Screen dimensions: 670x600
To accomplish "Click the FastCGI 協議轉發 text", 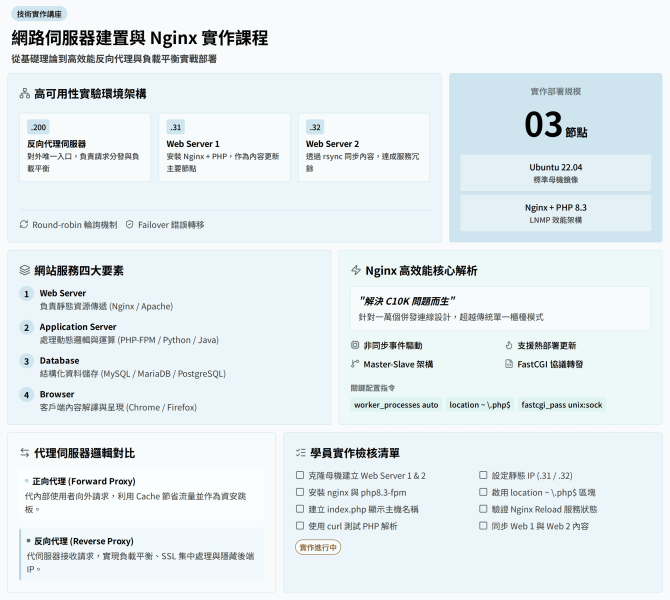I will pyautogui.click(x=550, y=364).
